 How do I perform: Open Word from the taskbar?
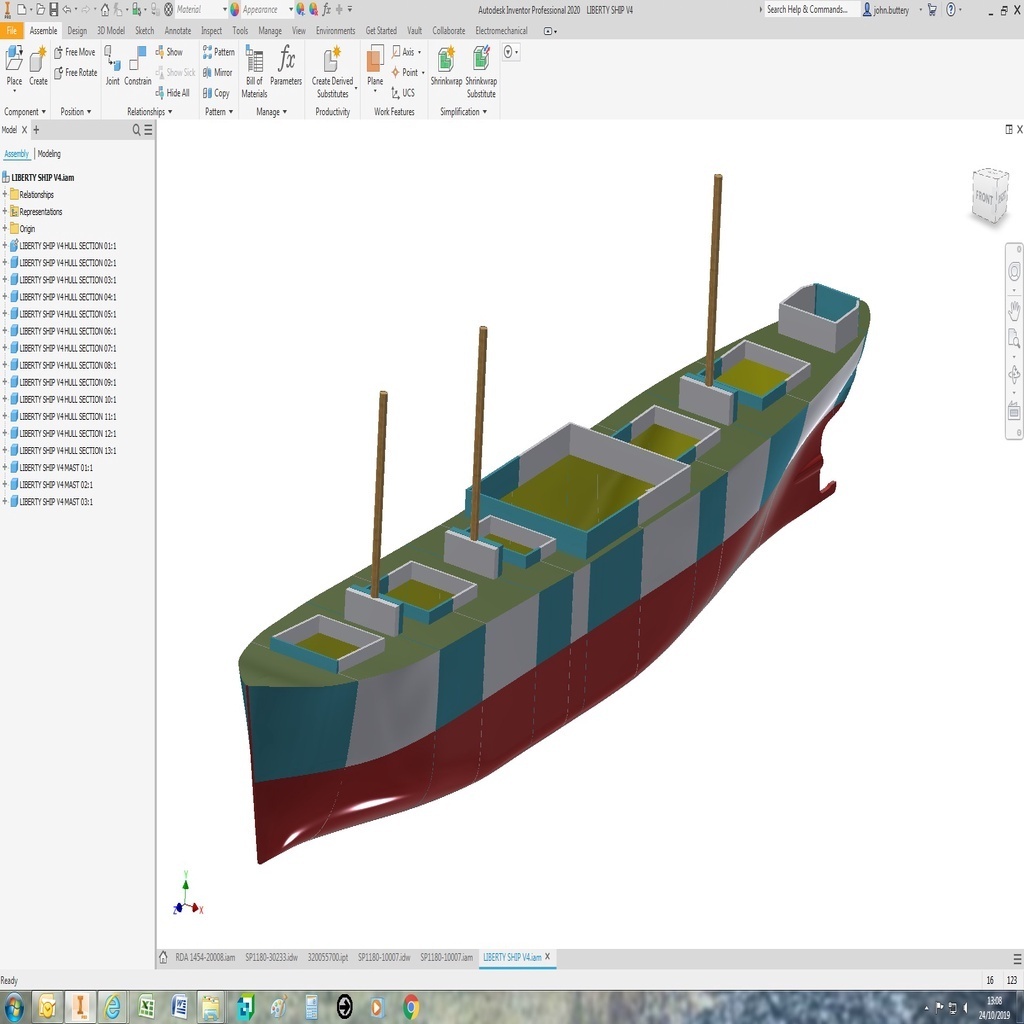[179, 1007]
